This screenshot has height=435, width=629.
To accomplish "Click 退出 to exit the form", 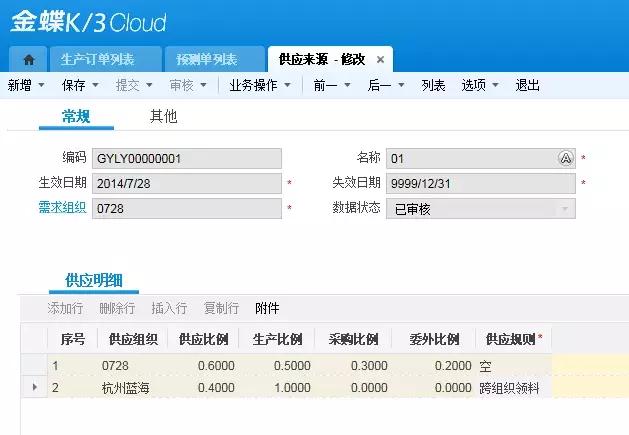I will pyautogui.click(x=528, y=85).
